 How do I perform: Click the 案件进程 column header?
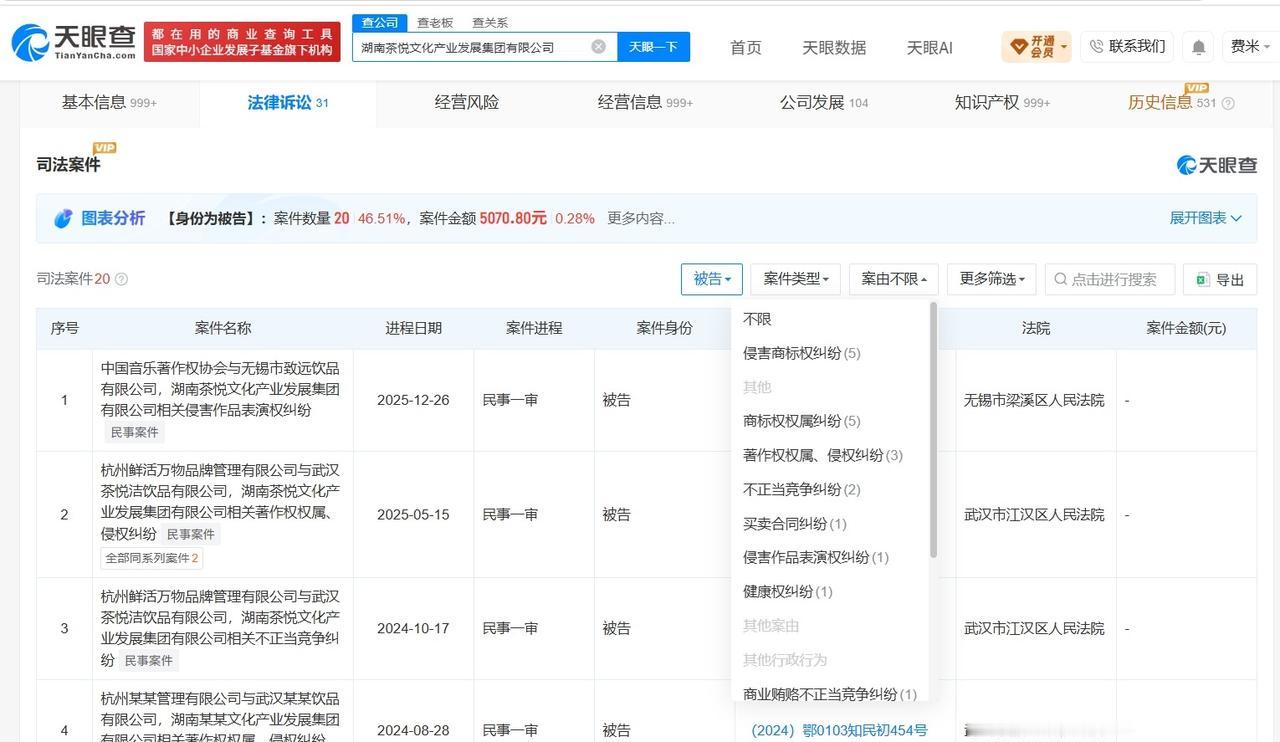coord(534,328)
